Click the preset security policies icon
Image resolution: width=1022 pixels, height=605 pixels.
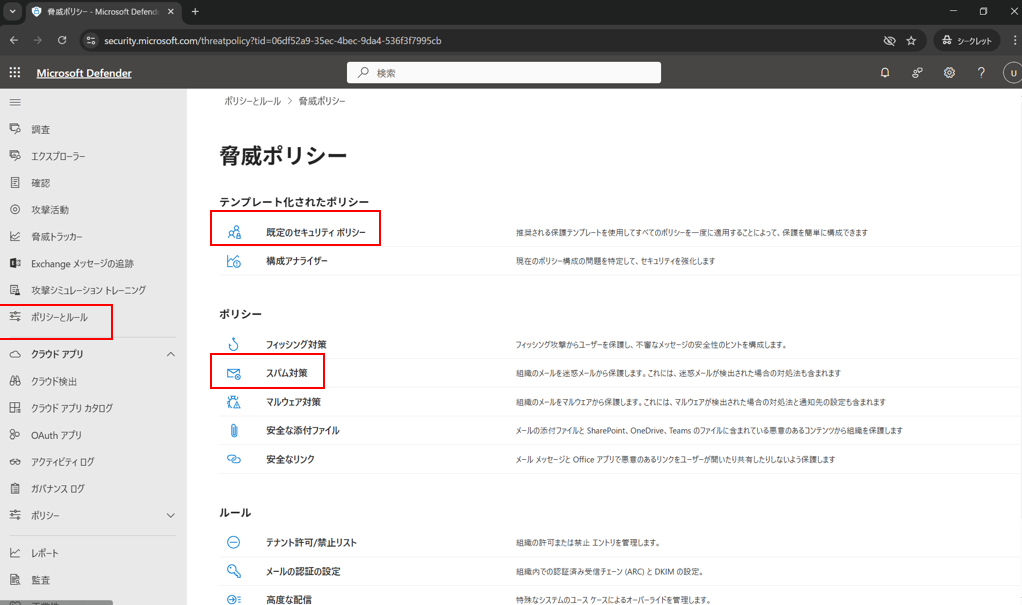tap(234, 232)
